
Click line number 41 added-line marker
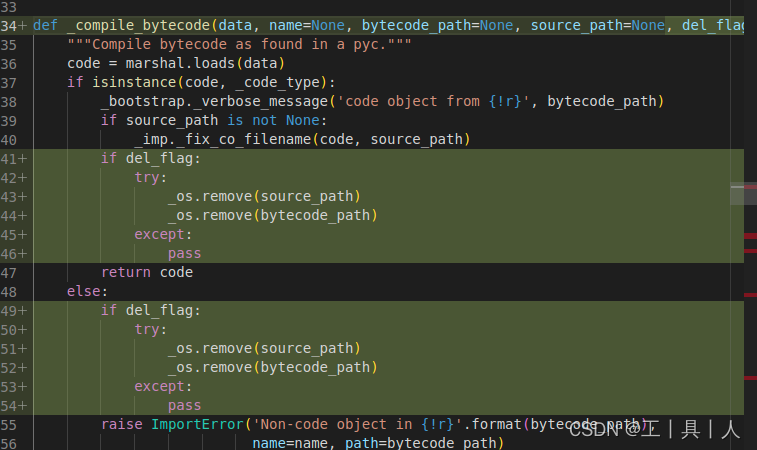pos(12,158)
